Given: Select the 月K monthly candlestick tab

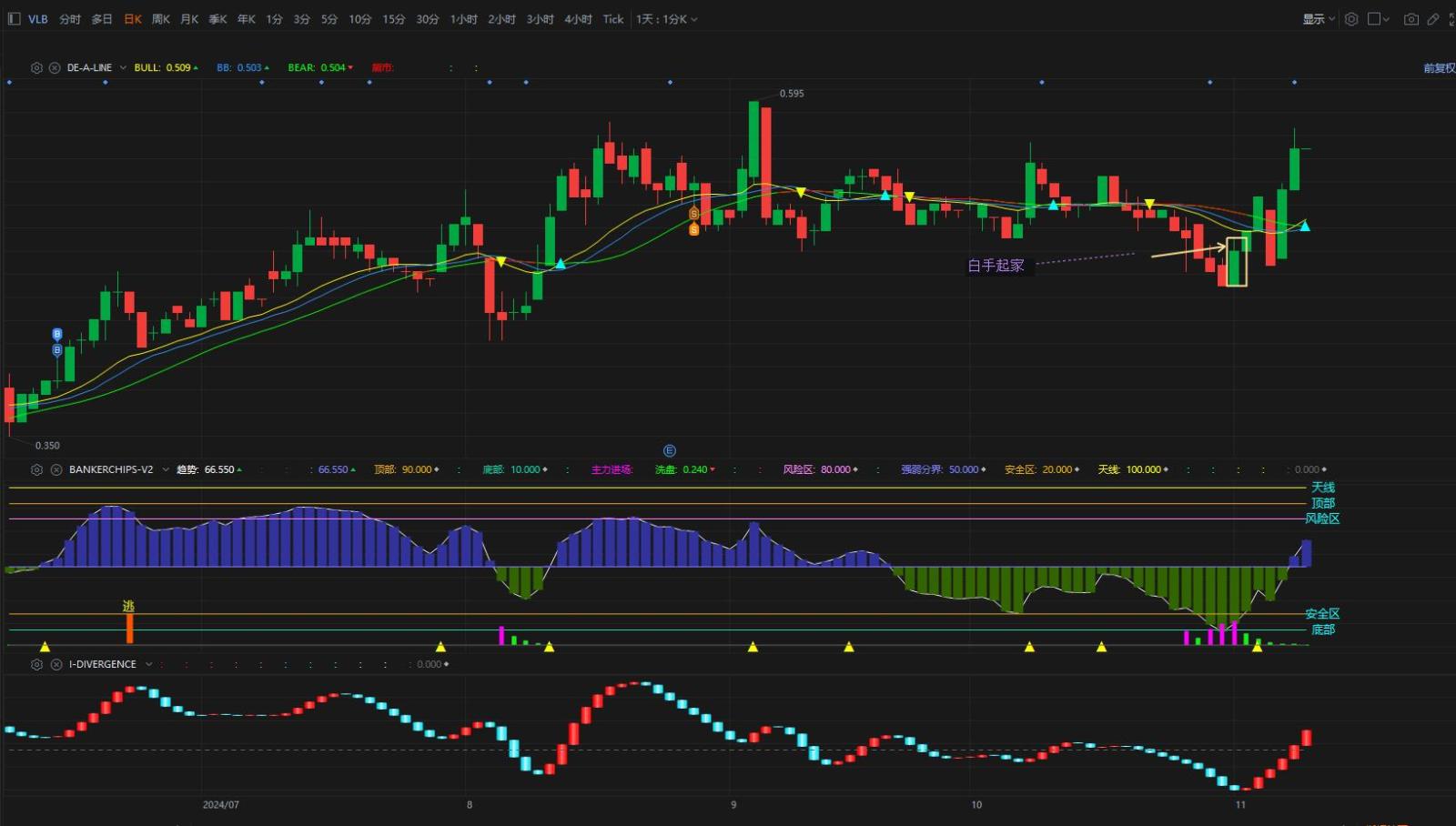Looking at the screenshot, I should pos(189,18).
